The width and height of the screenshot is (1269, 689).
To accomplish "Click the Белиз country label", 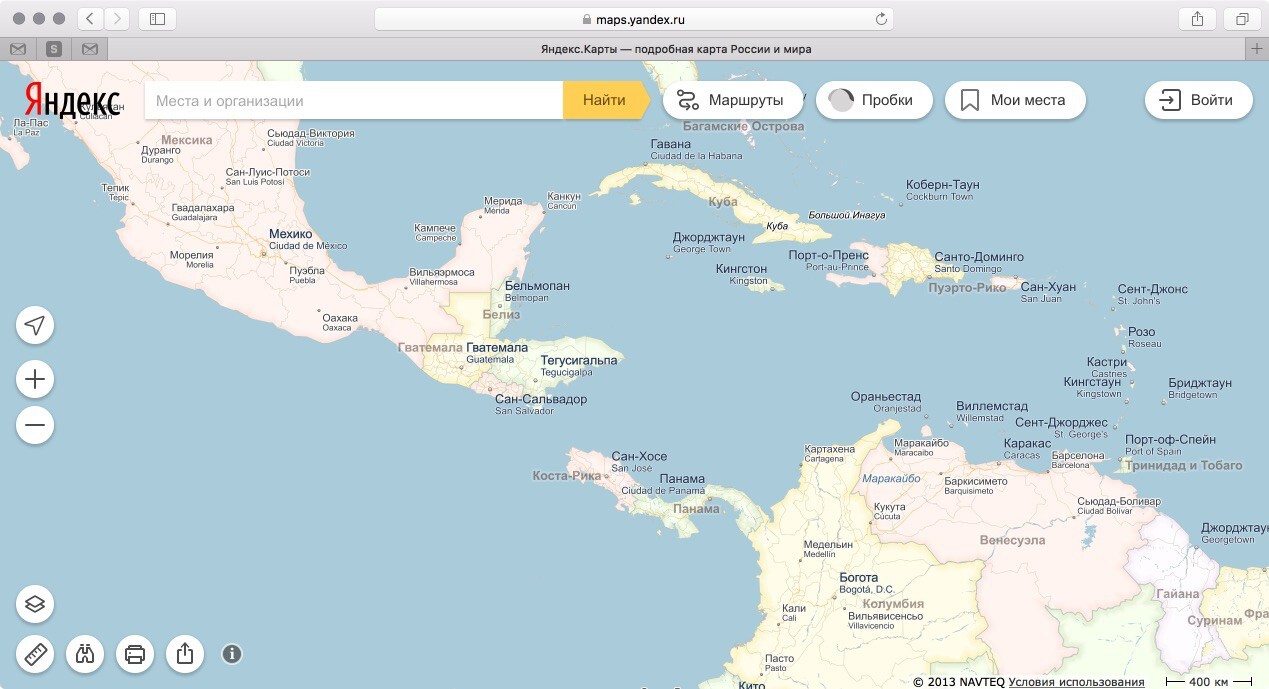I will [501, 315].
